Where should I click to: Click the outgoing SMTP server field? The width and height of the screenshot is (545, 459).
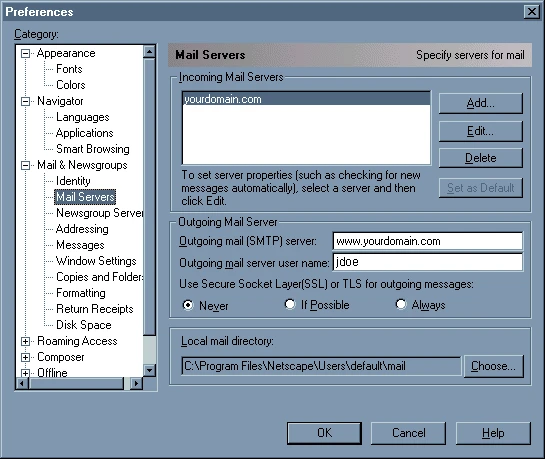click(428, 241)
